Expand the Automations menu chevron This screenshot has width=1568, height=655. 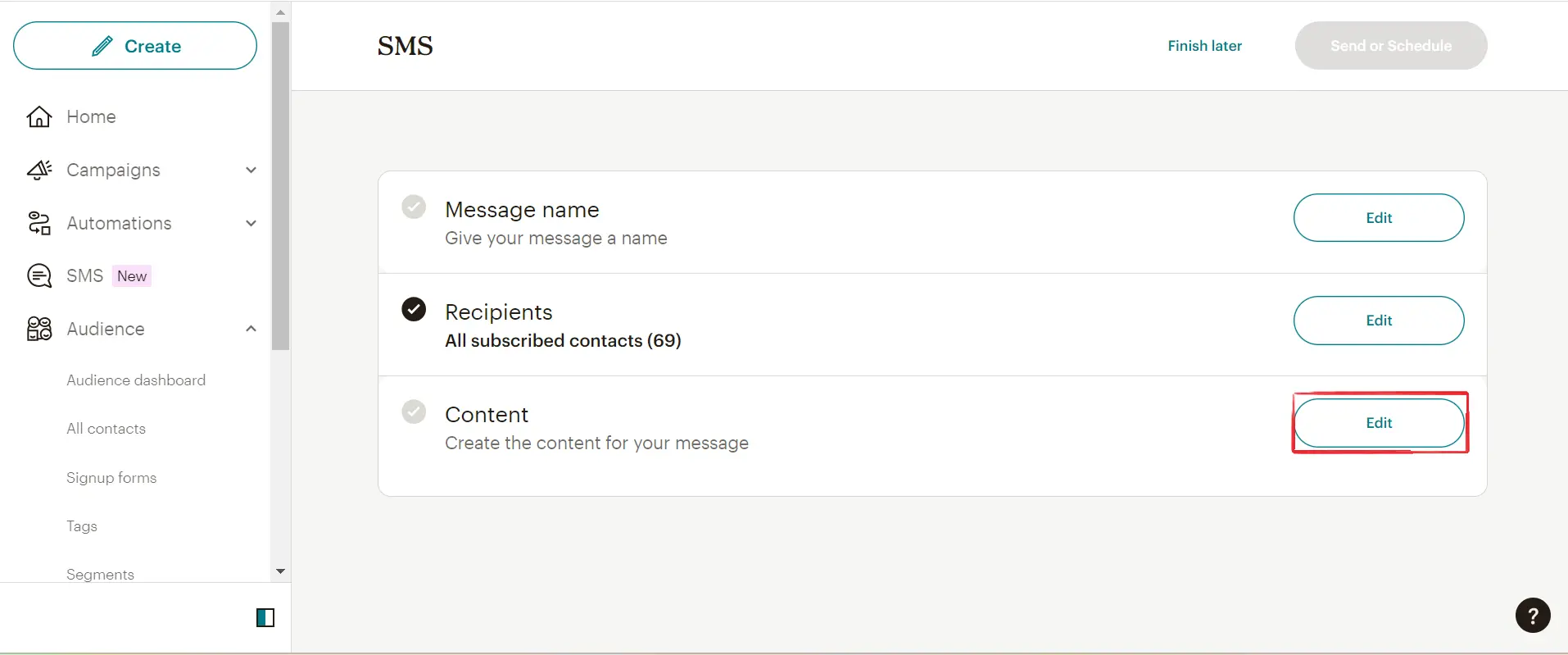[x=252, y=223]
